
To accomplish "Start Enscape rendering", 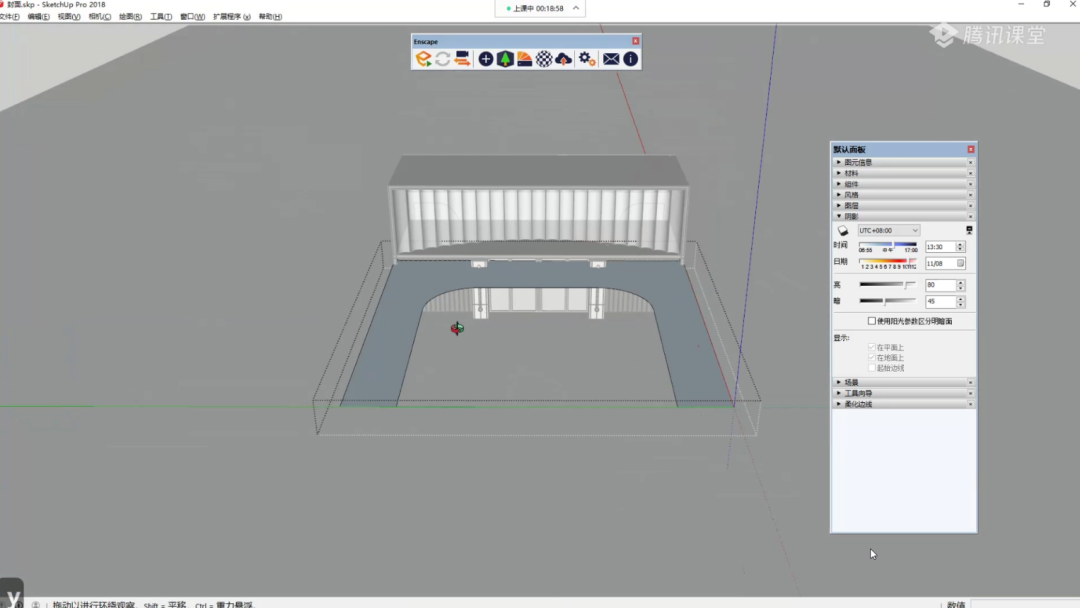I will pyautogui.click(x=423, y=59).
